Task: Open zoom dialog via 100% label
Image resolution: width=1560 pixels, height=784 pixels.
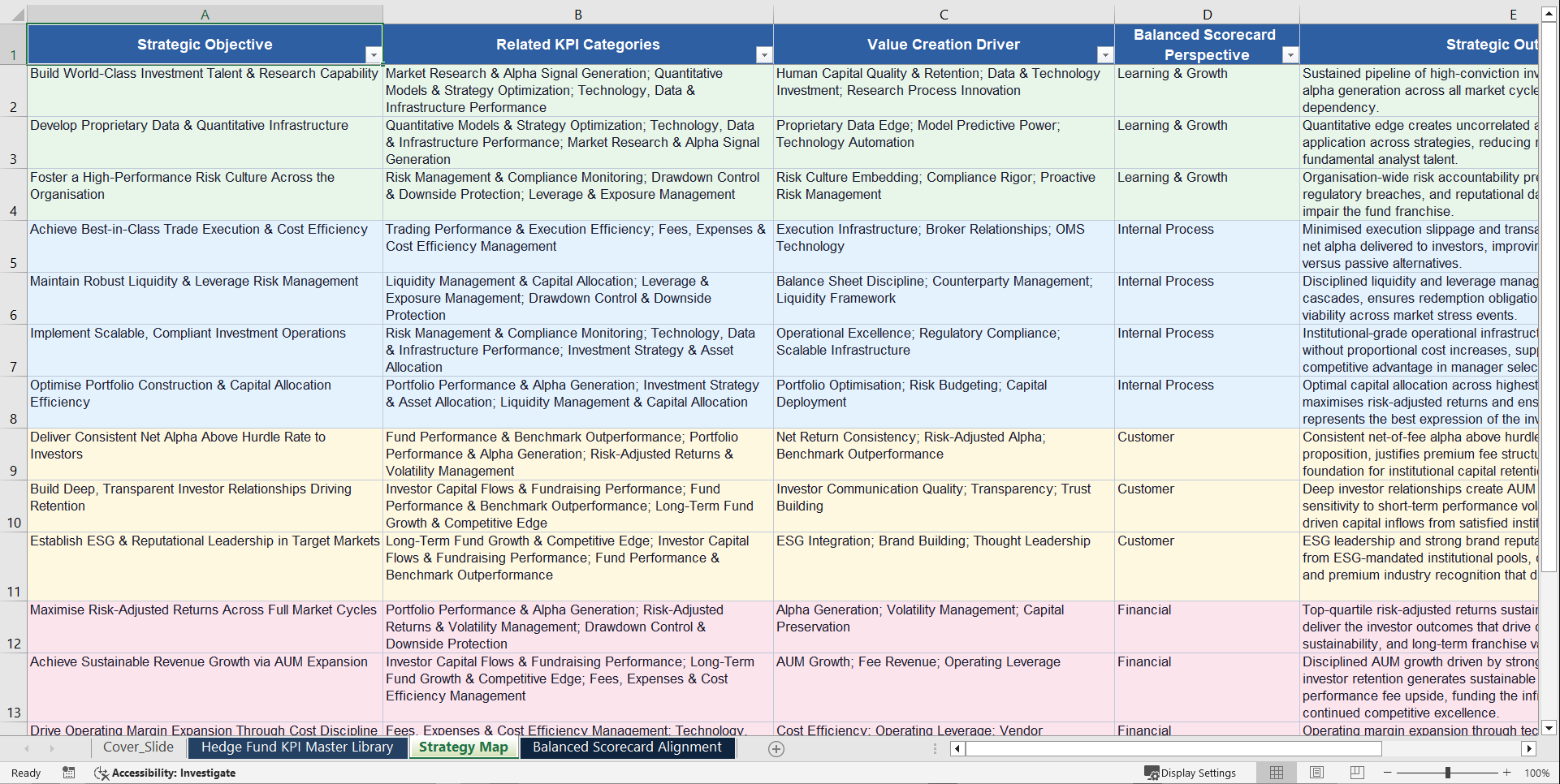Action: point(1536,773)
